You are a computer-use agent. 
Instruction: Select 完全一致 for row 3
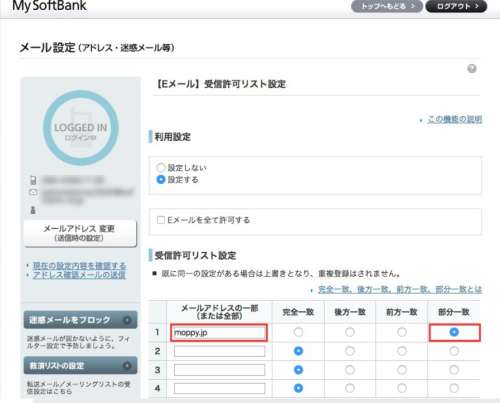pos(298,370)
